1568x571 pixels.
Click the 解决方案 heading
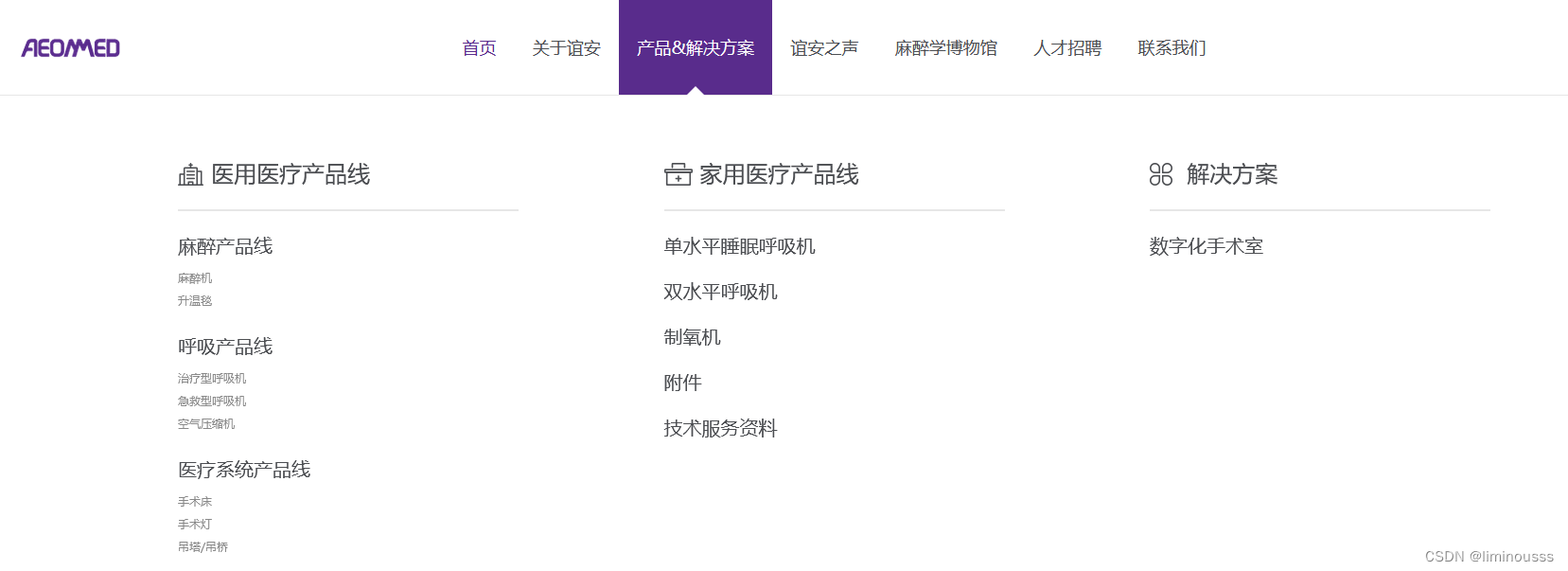click(x=1232, y=174)
